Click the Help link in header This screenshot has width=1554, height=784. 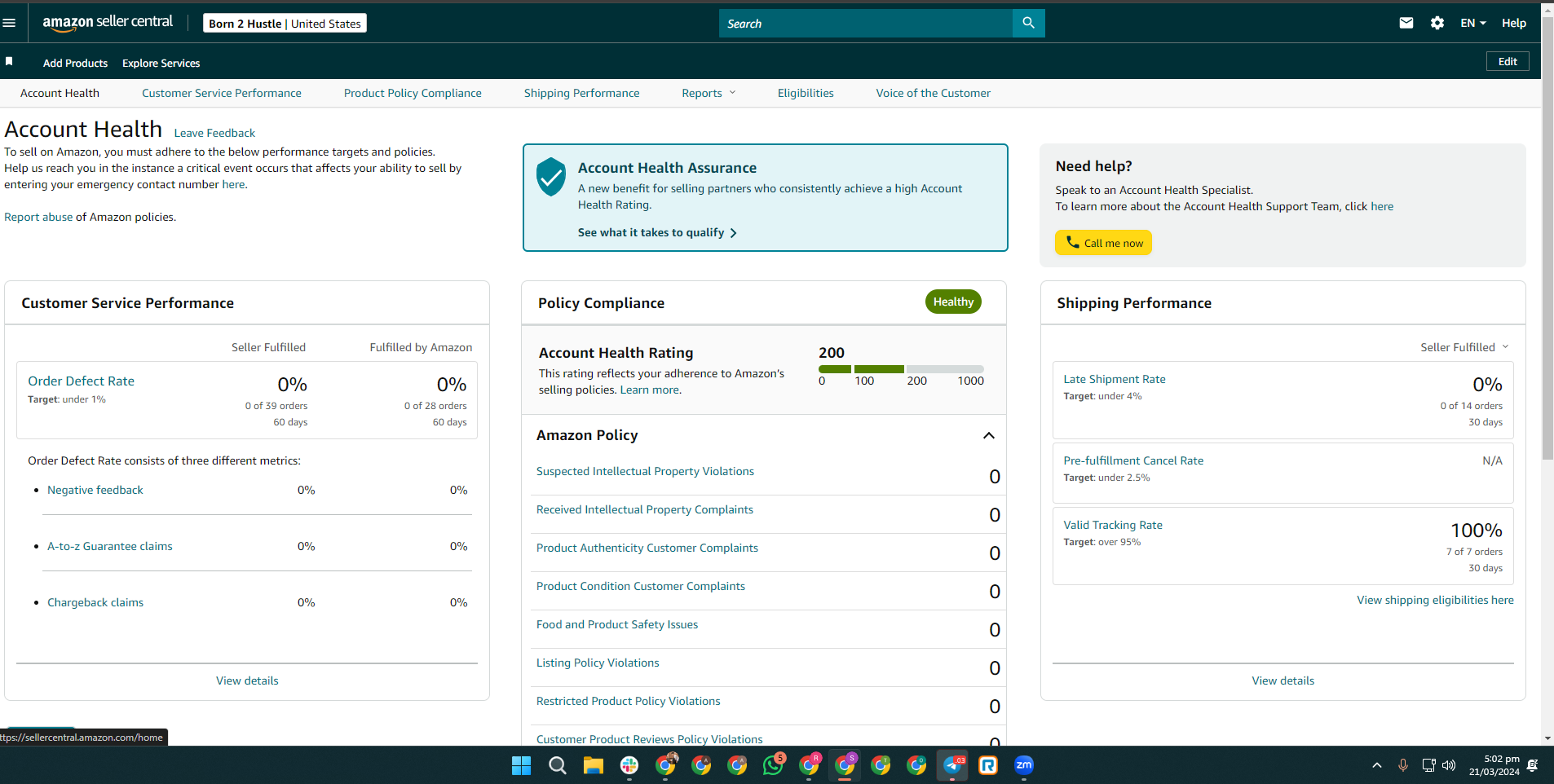pos(1514,23)
